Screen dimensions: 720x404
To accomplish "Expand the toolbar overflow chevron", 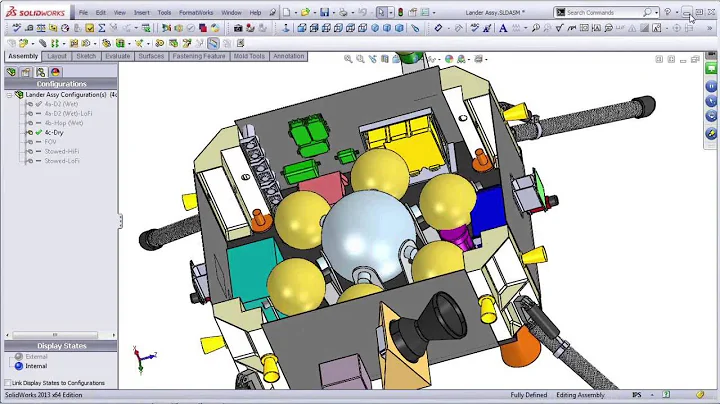I will (x=709, y=28).
